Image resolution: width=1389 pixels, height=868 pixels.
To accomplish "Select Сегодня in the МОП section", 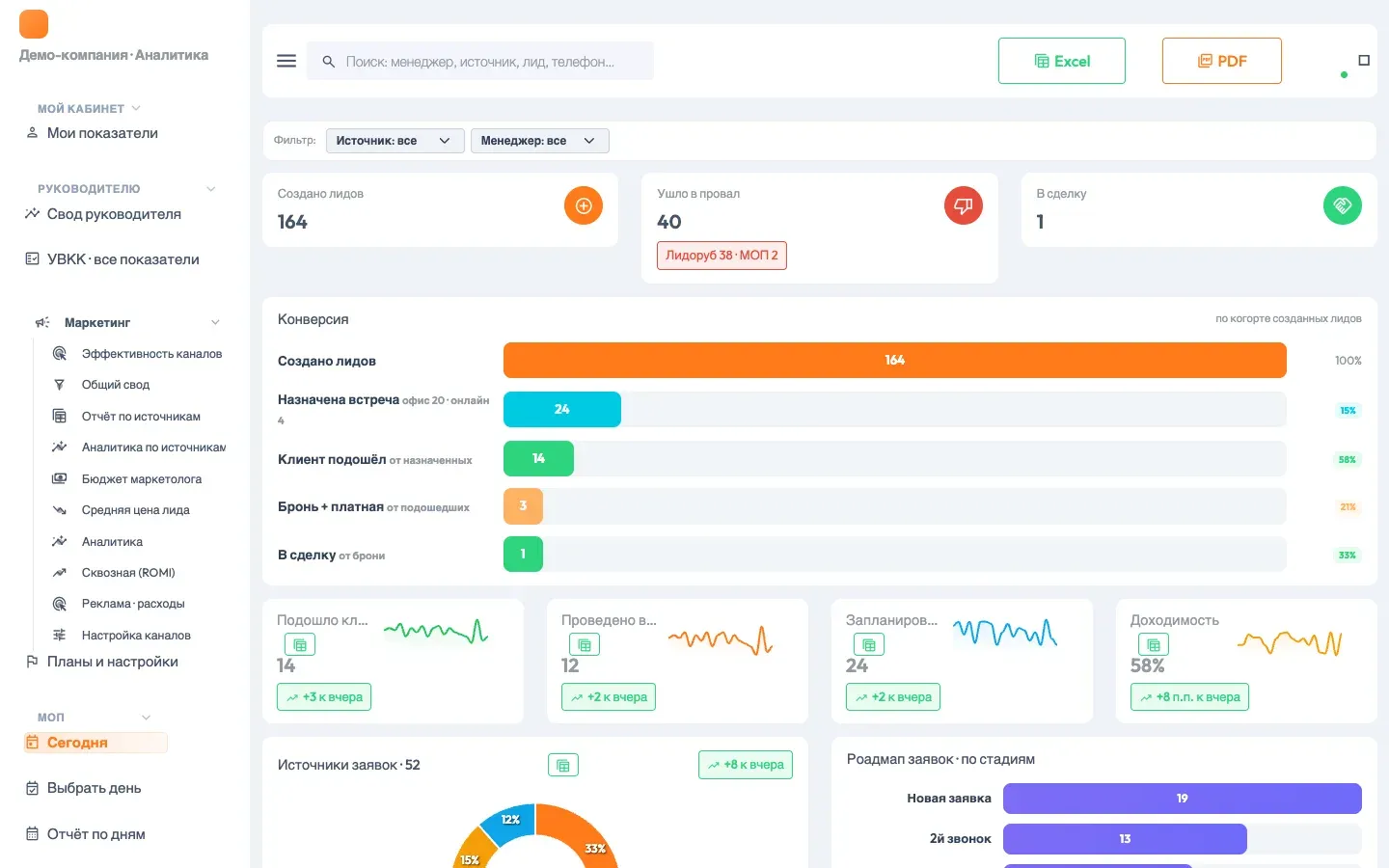I will [x=95, y=743].
